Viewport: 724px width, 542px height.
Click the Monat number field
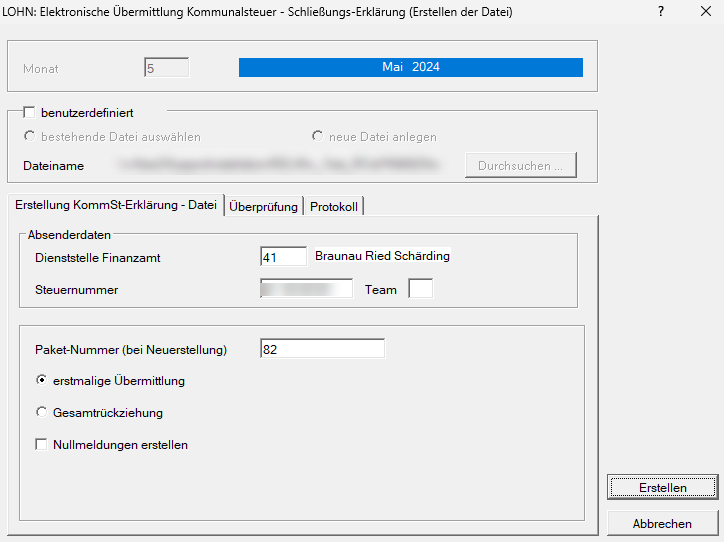tap(166, 68)
